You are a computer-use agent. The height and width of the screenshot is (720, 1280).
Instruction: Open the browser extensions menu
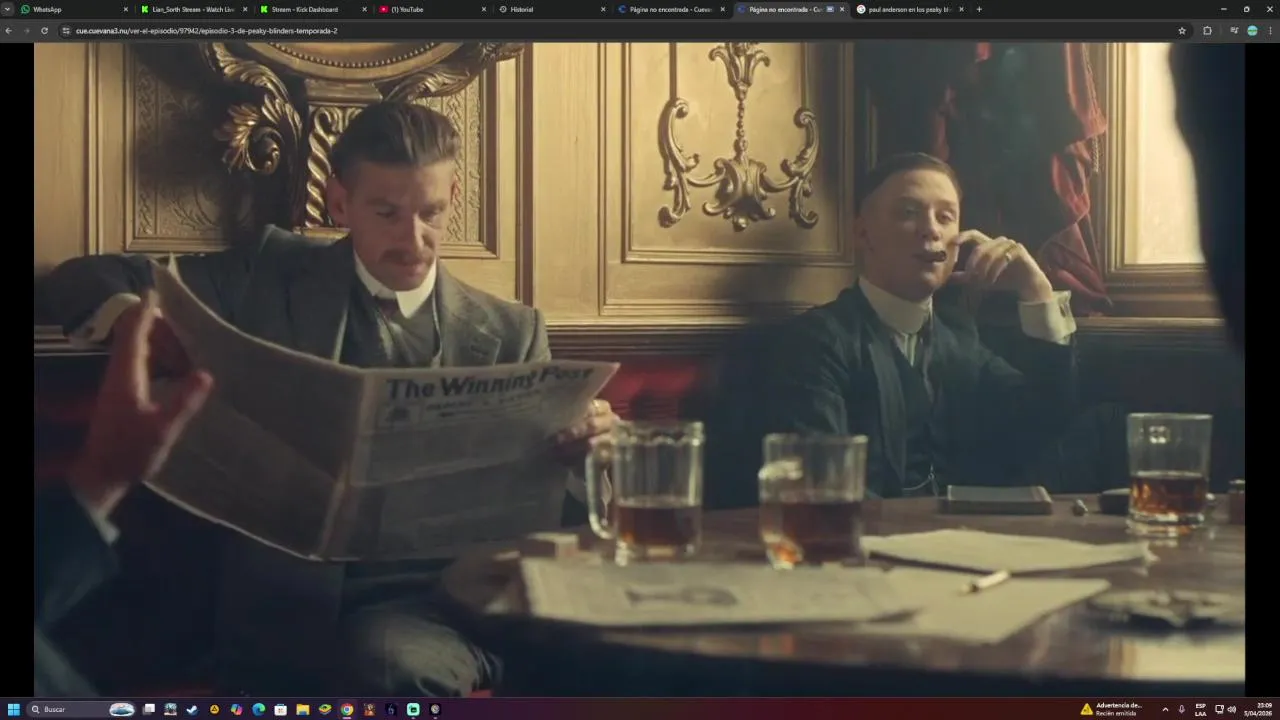(x=1207, y=31)
